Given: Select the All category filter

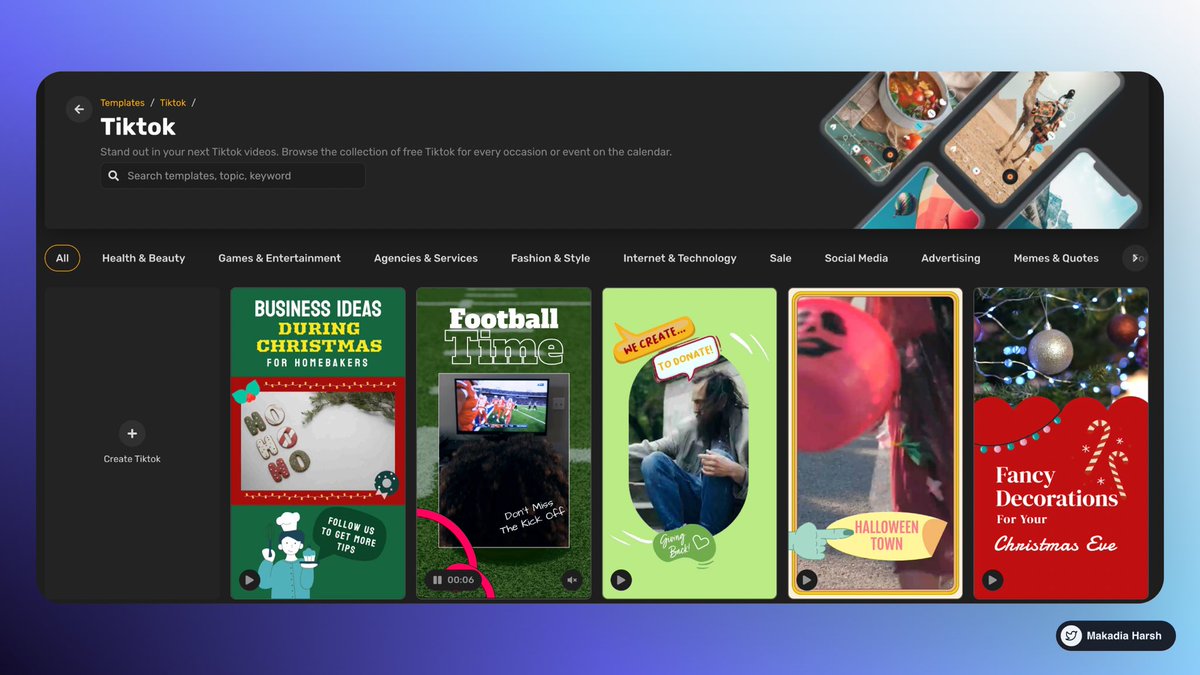Looking at the screenshot, I should (62, 258).
